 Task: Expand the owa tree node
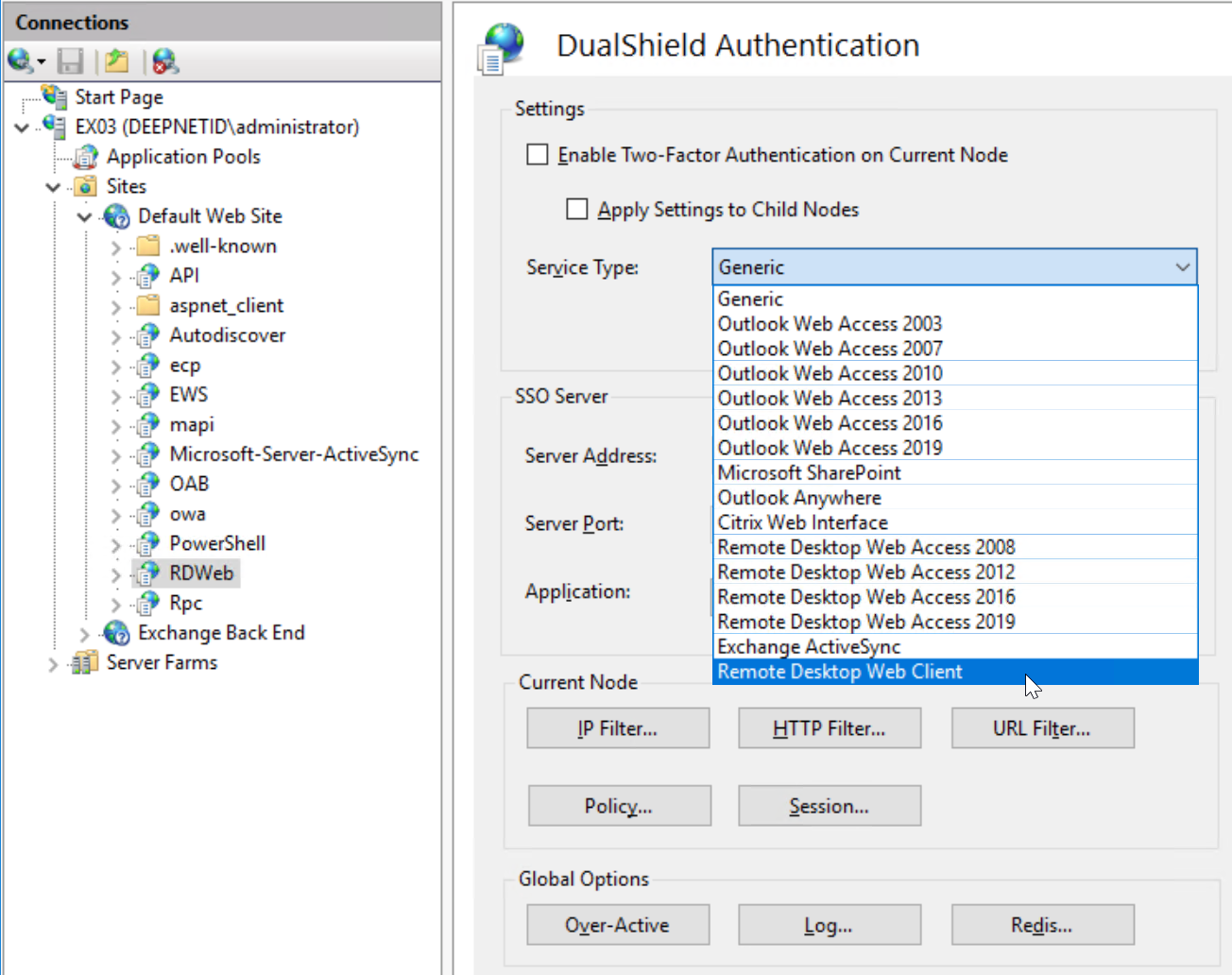pos(115,515)
